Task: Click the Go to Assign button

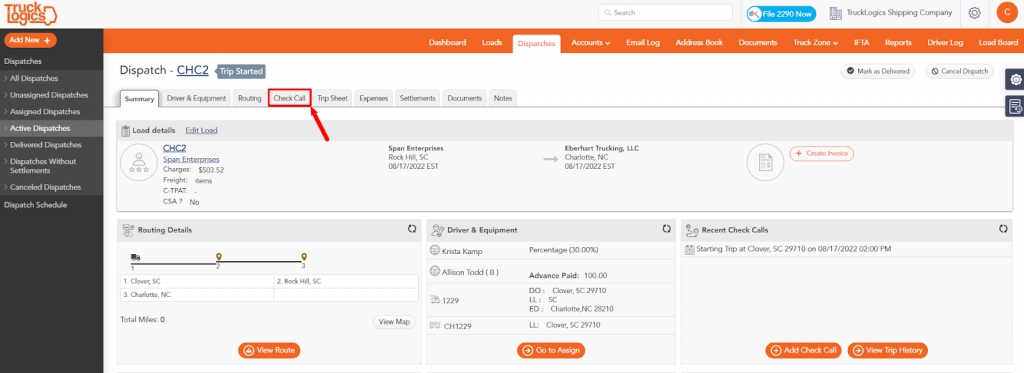Action: (551, 350)
